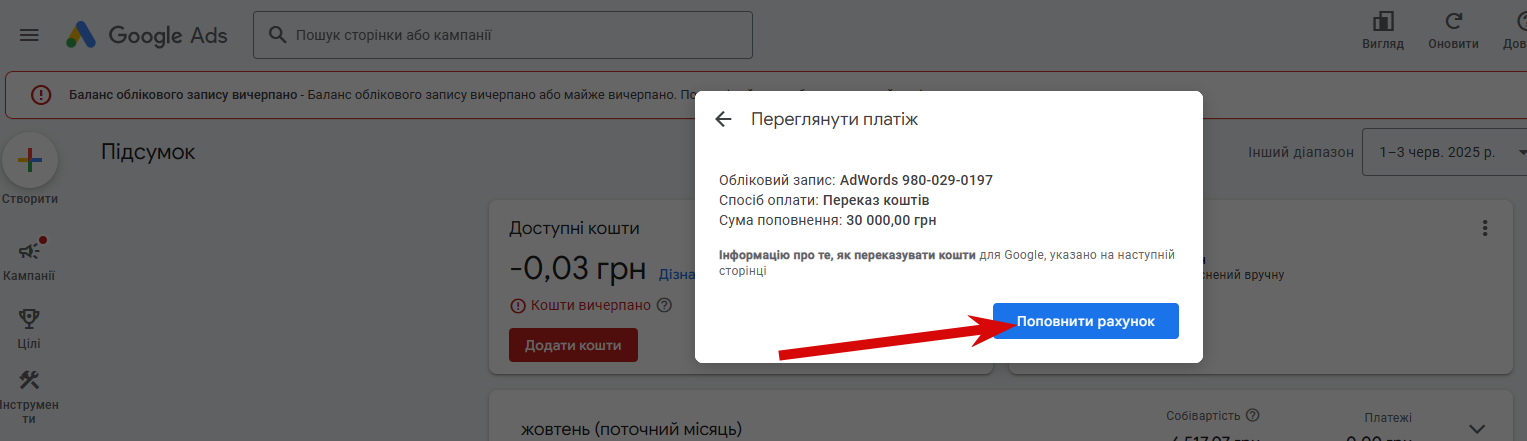Click the help icon next to Собівартість

1253,415
